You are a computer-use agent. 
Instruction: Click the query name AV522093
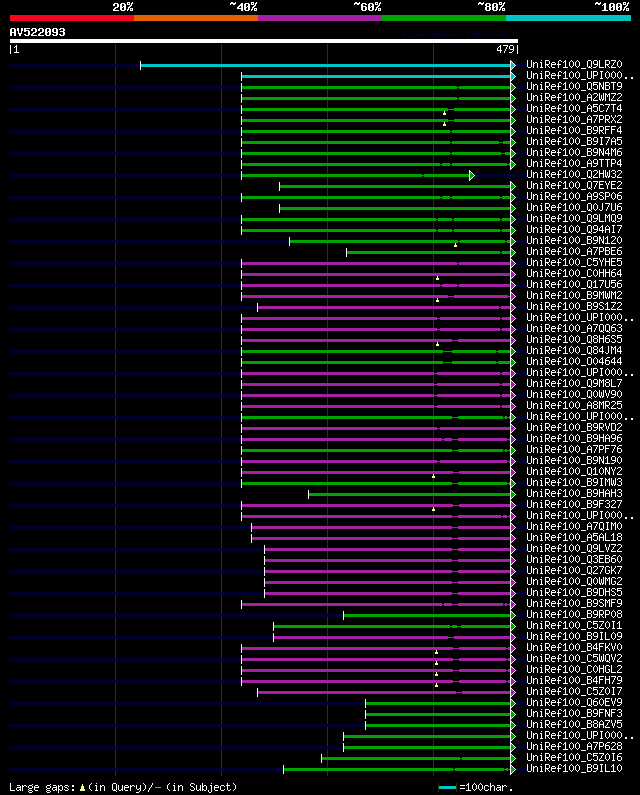point(38,32)
